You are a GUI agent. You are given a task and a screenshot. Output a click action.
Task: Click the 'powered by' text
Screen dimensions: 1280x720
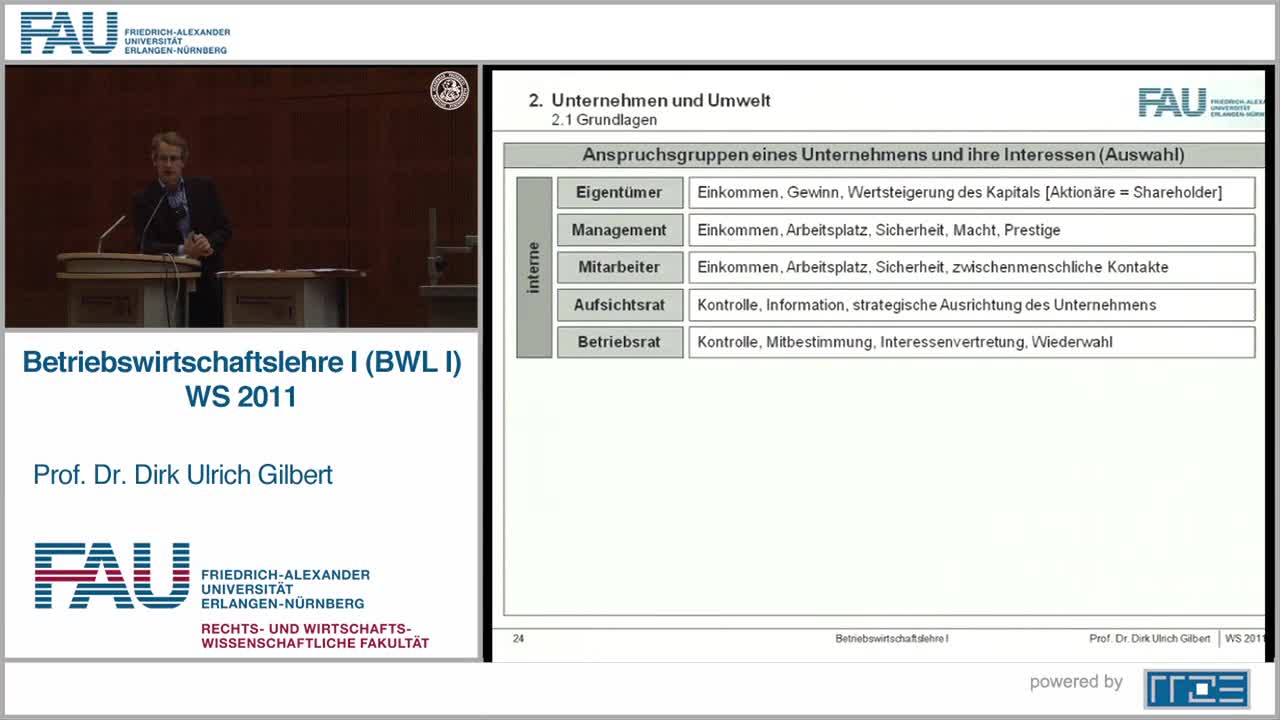[x=1076, y=682]
